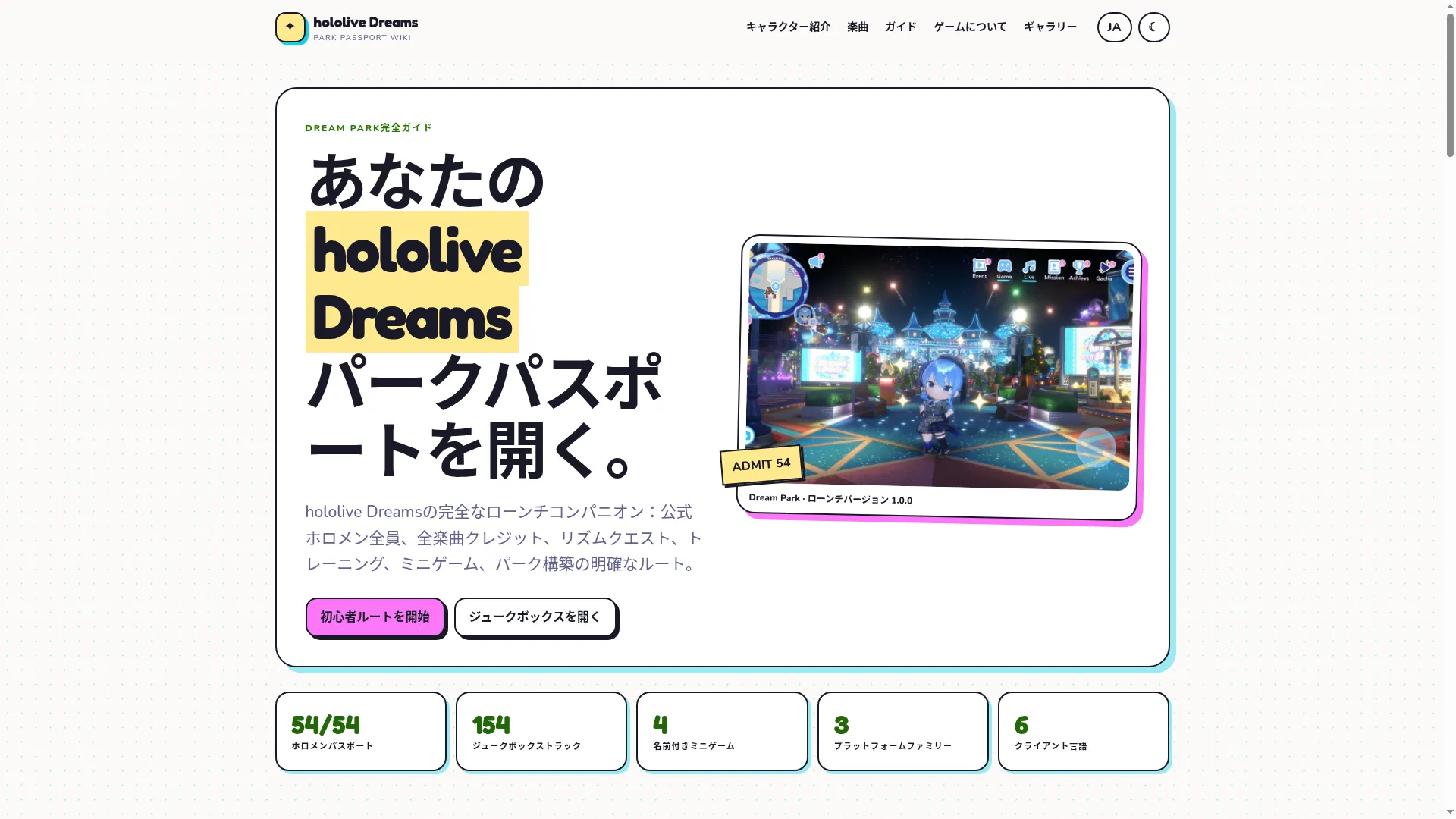Open the JA language selector
The width and height of the screenshot is (1456, 819).
point(1114,27)
